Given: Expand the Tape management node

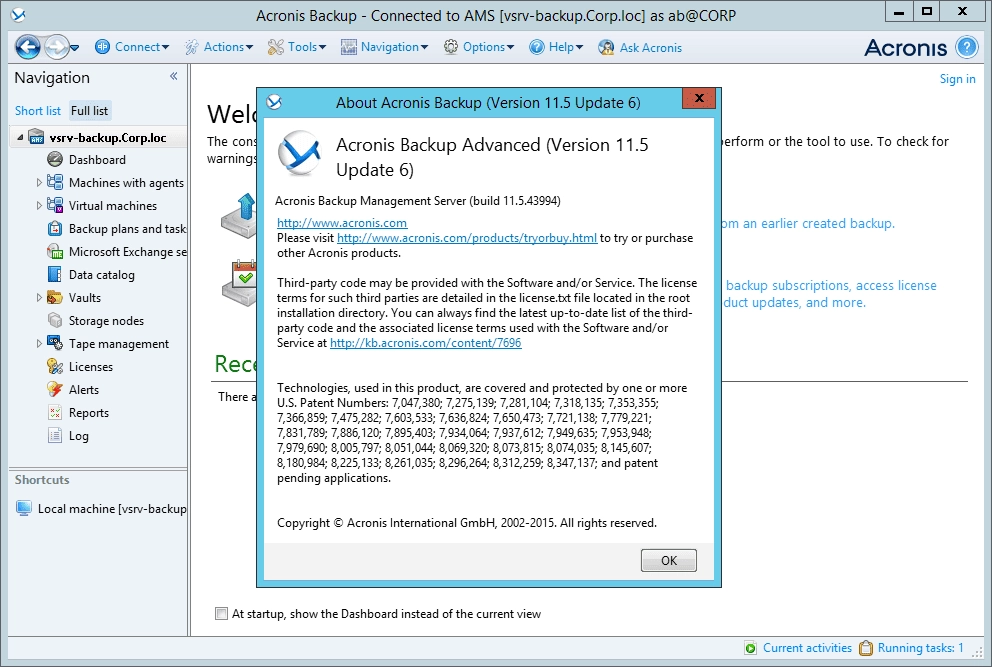Looking at the screenshot, I should point(39,344).
